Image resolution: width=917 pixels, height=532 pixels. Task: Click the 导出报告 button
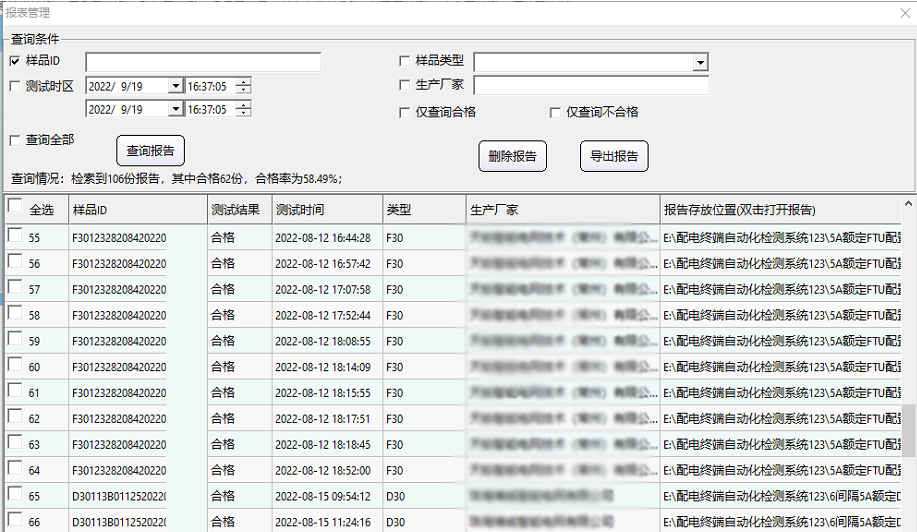pyautogui.click(x=613, y=156)
